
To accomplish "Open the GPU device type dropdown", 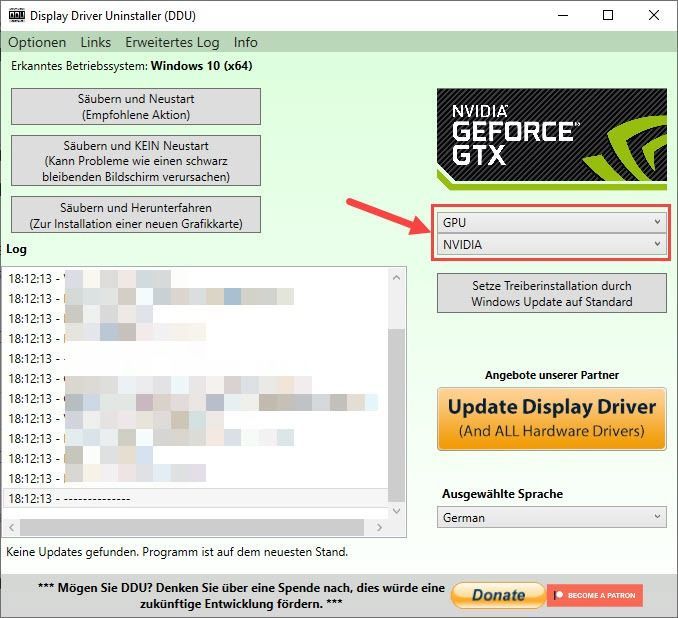I will pos(552,222).
